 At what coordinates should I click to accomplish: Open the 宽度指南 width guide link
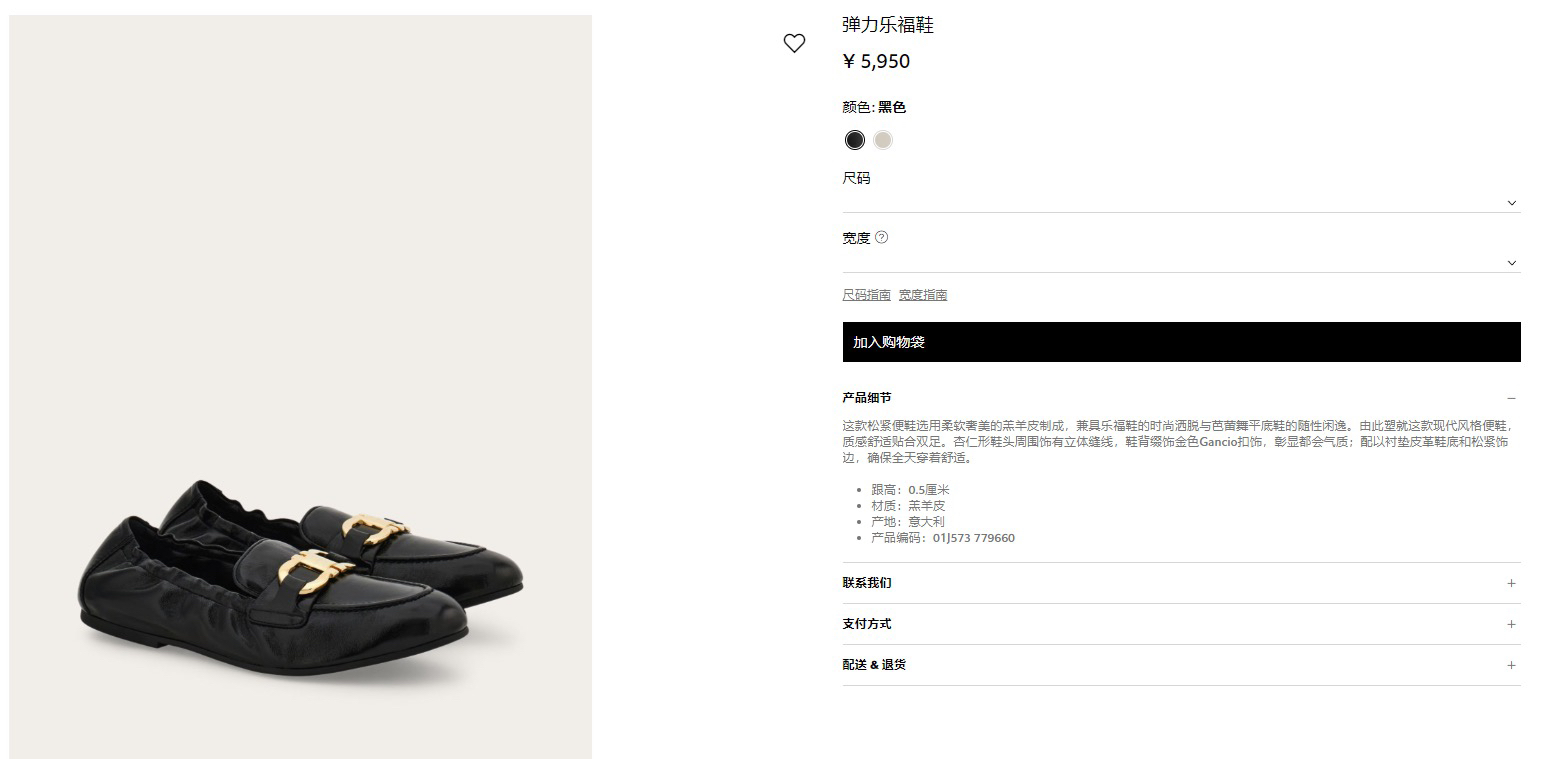(x=922, y=295)
